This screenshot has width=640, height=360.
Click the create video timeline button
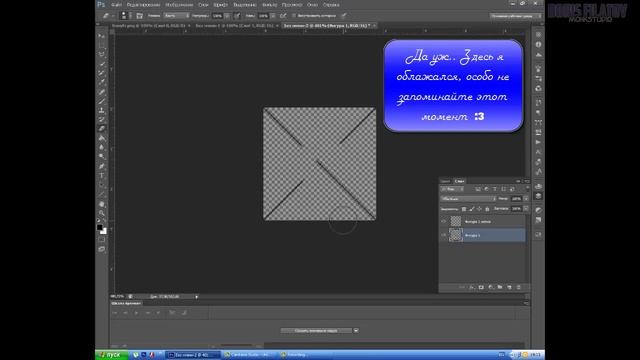coord(316,331)
